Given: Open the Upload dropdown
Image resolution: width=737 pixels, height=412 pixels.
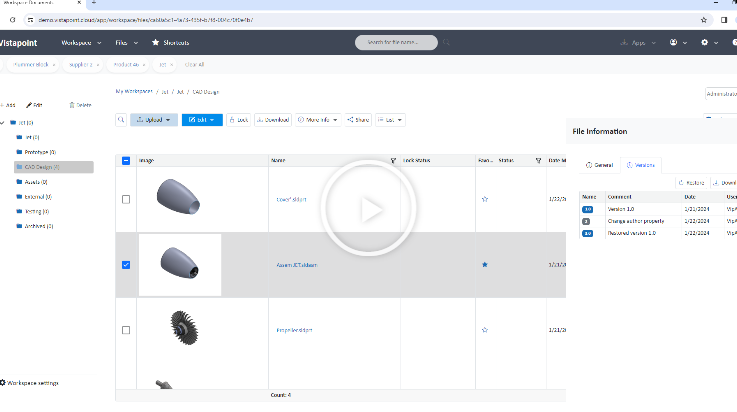Looking at the screenshot, I should click(154, 119).
